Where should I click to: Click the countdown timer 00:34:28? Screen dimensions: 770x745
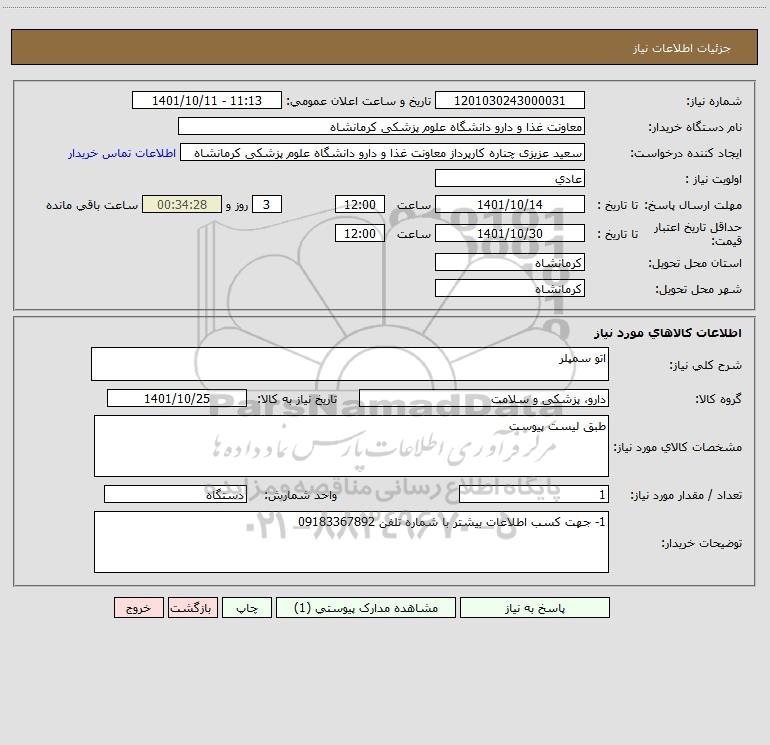click(x=182, y=204)
